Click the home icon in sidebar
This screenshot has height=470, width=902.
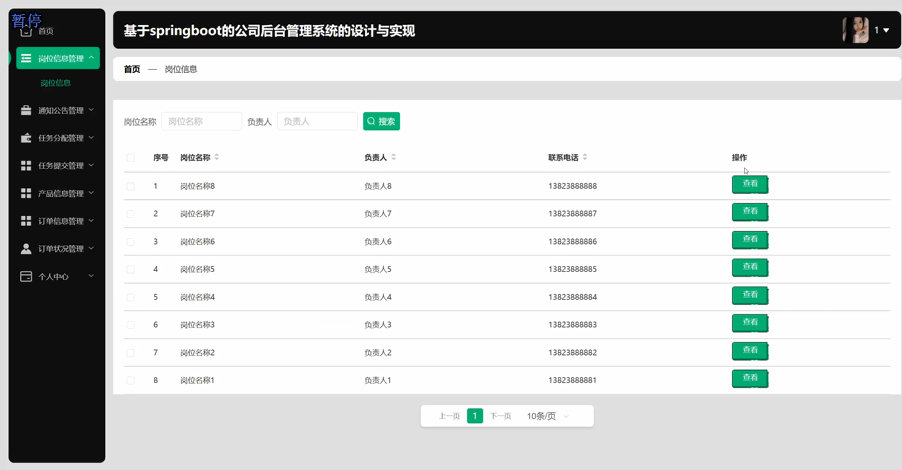click(26, 31)
